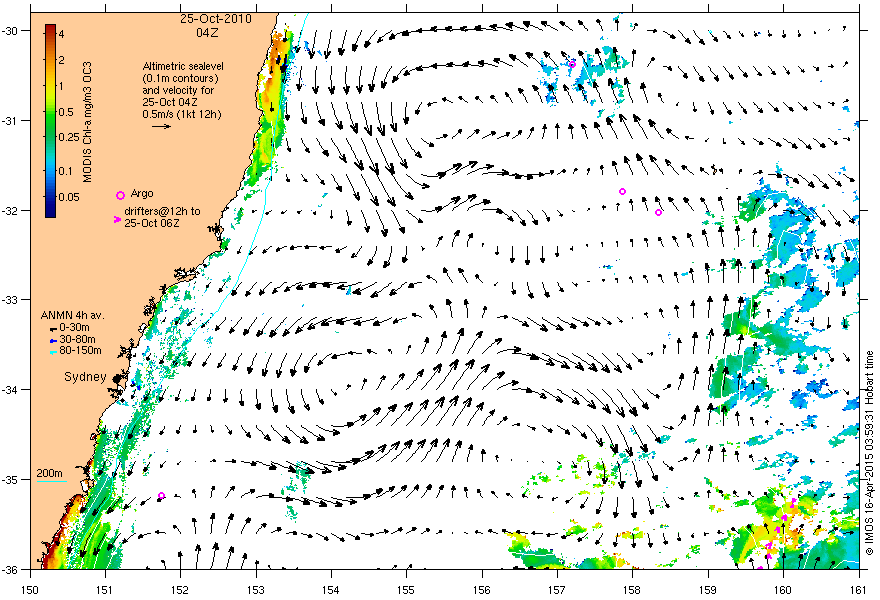Click the IMOS copyright timestamp text
The width and height of the screenshot is (880, 600).
pyautogui.click(x=869, y=453)
